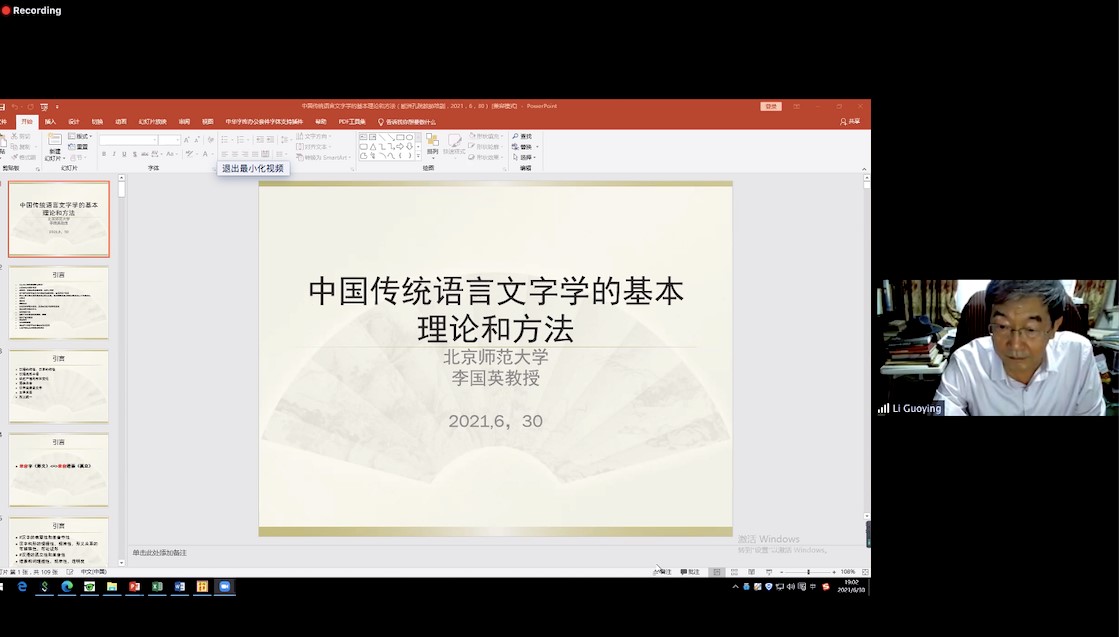Click the 批注 comments status bar button
Image resolution: width=1119 pixels, height=637 pixels.
point(689,572)
